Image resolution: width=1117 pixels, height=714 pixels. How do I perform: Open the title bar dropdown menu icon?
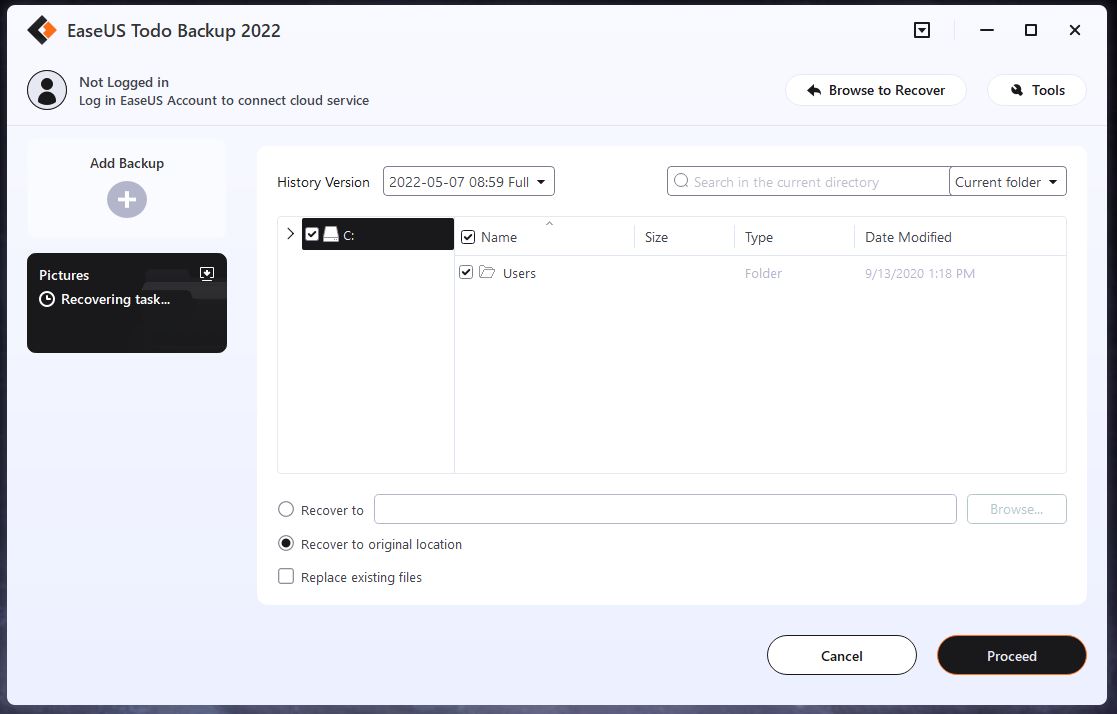[922, 30]
